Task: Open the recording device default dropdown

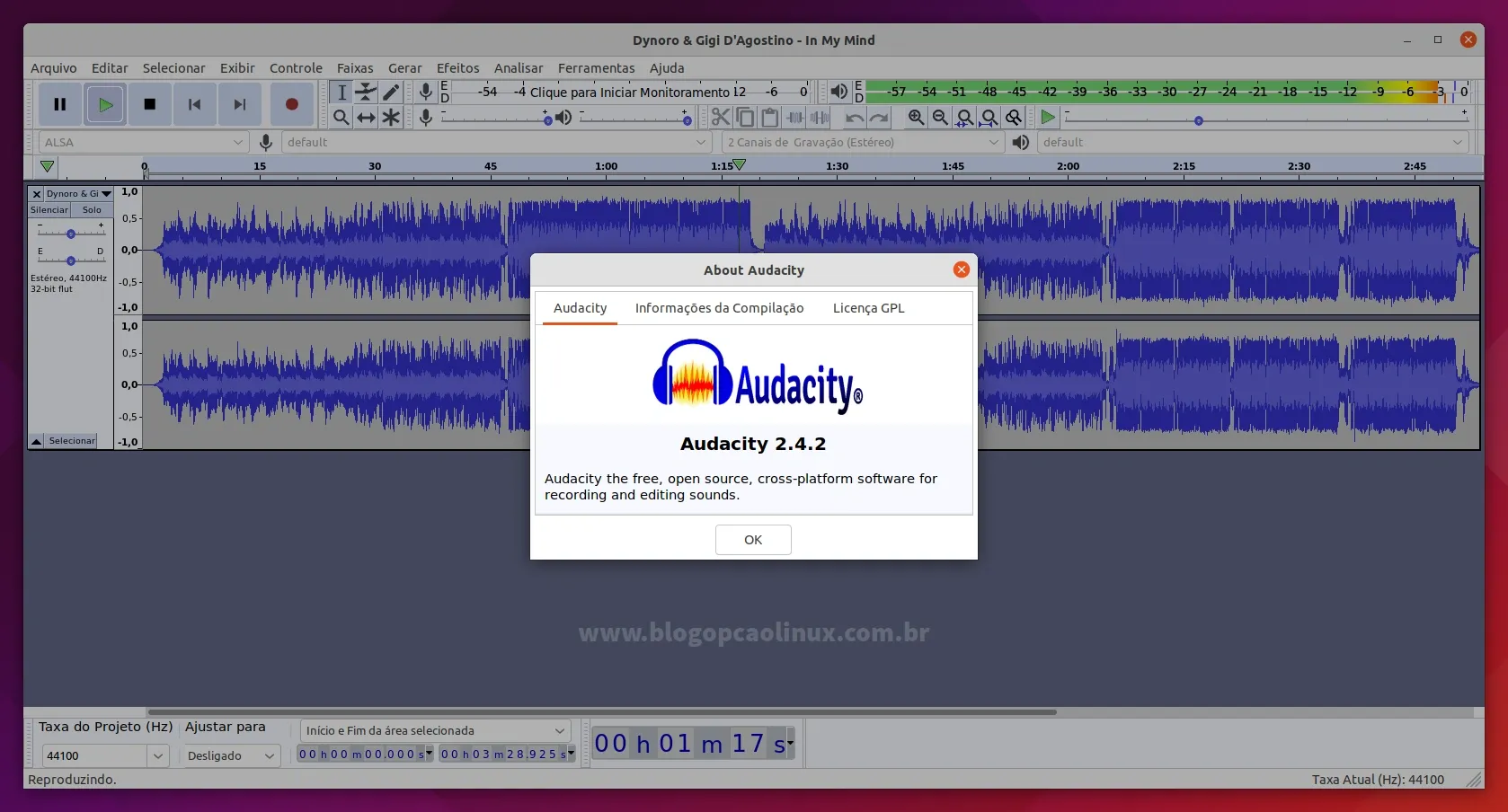Action: pos(496,142)
